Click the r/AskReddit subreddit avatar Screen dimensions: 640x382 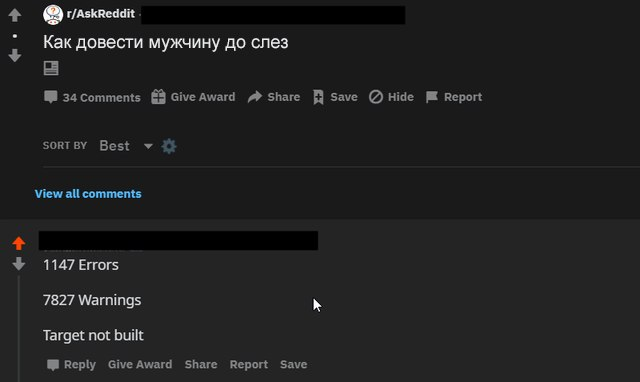[53, 15]
